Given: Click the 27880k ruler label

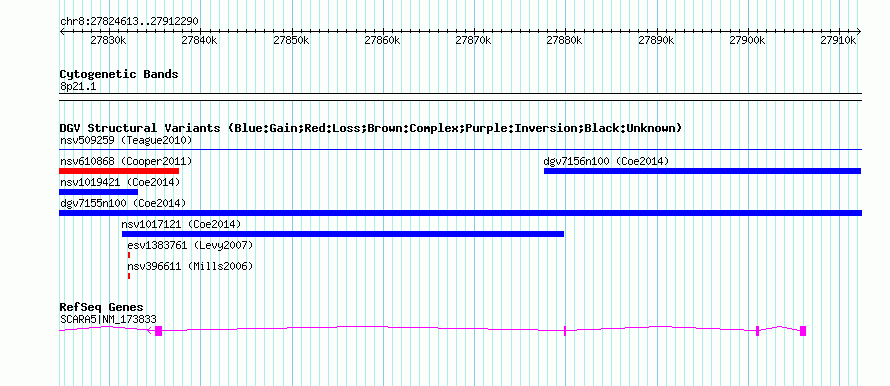Looking at the screenshot, I should pos(565,41).
